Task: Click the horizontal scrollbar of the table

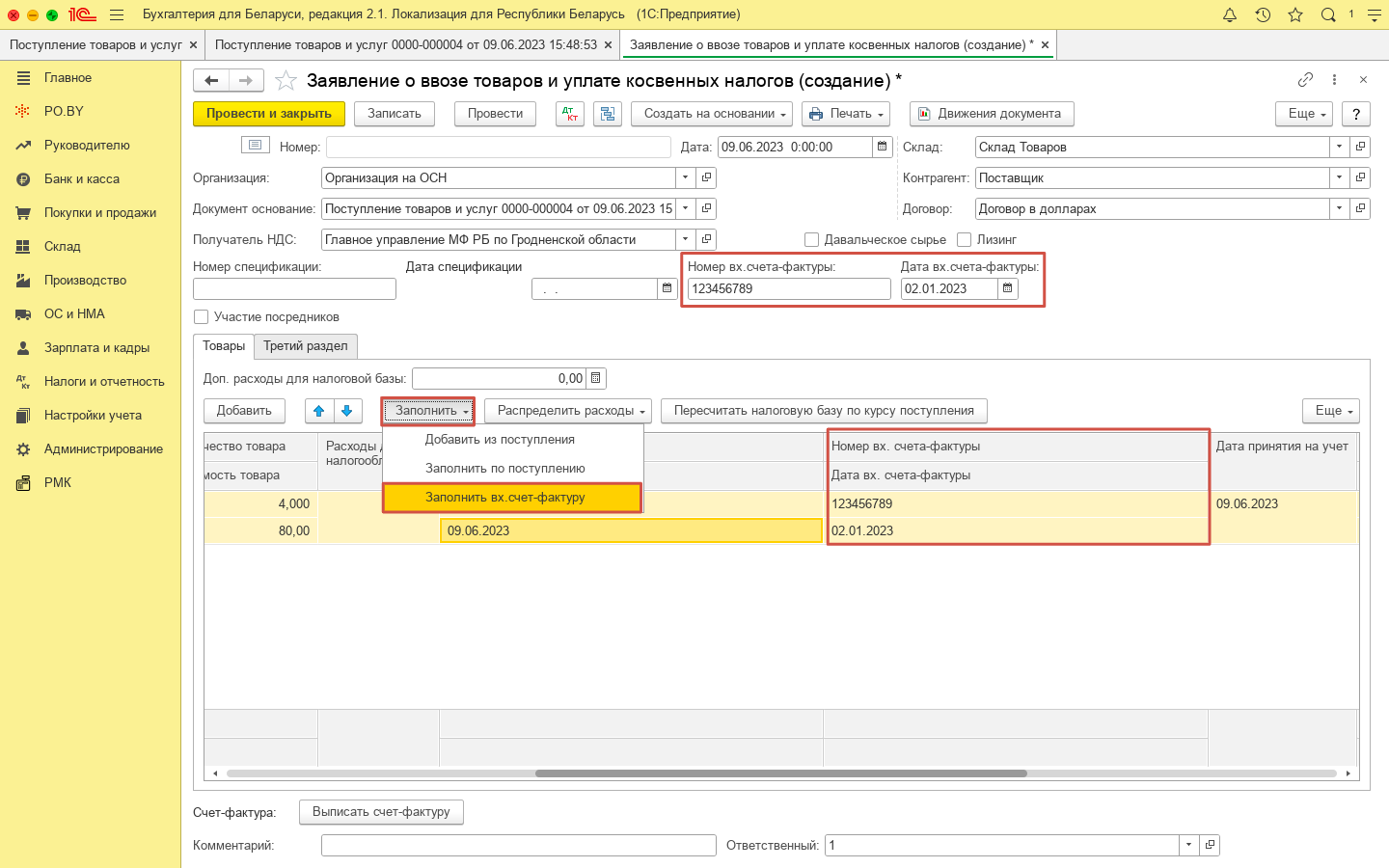Action: 780,773
